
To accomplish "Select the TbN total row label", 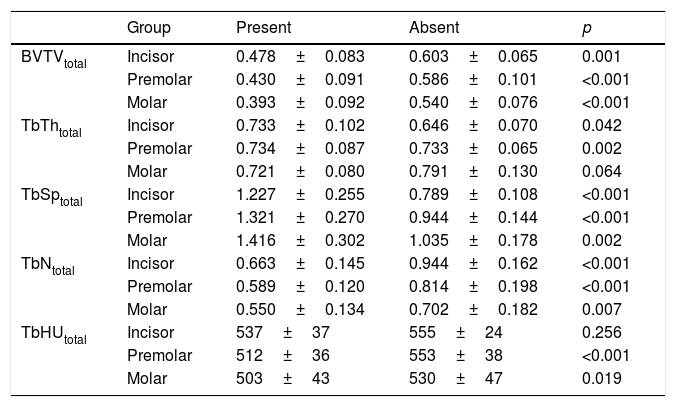I will pyautogui.click(x=50, y=265).
